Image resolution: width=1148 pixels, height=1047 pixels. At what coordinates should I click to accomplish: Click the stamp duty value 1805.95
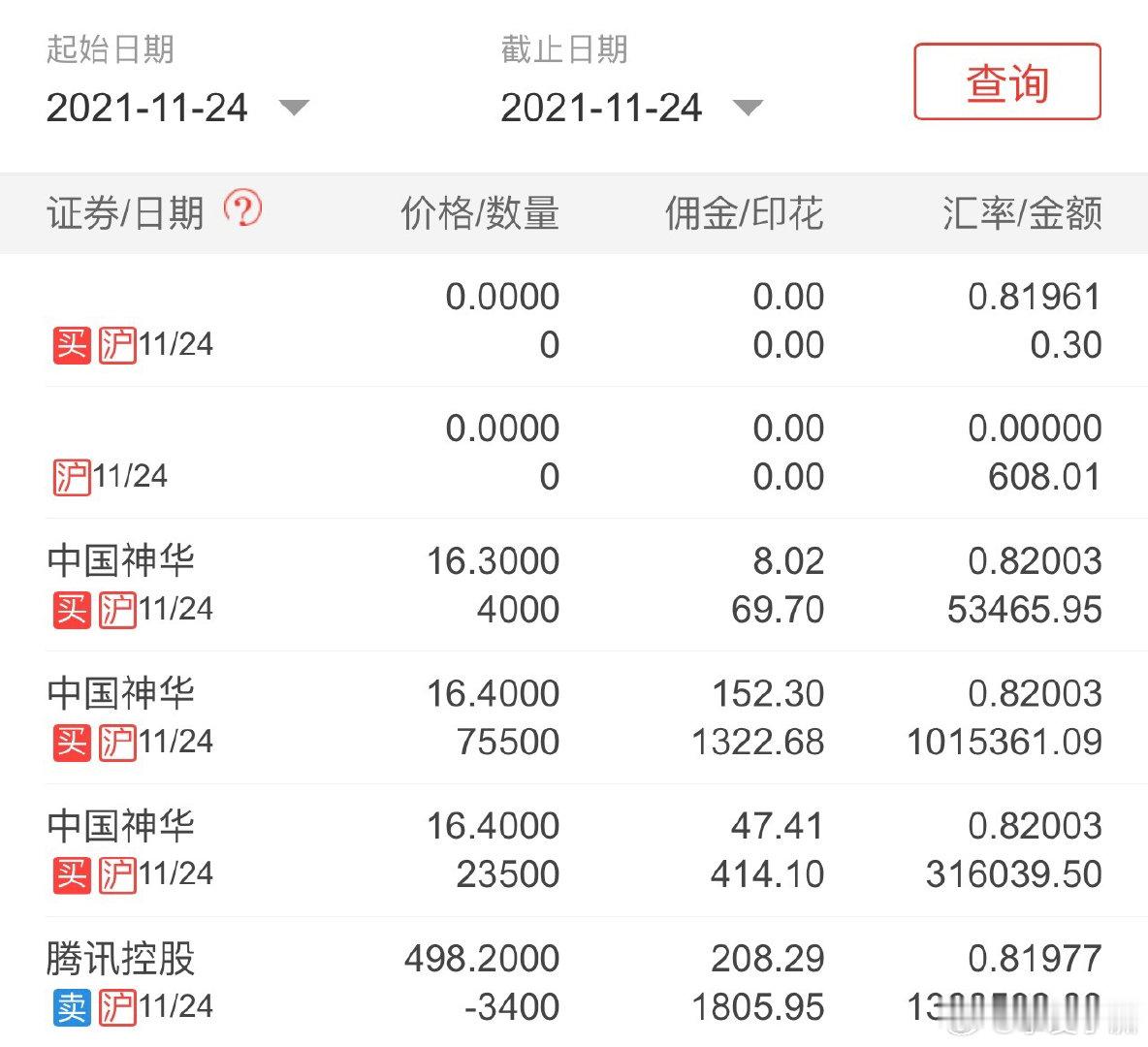pyautogui.click(x=758, y=1007)
